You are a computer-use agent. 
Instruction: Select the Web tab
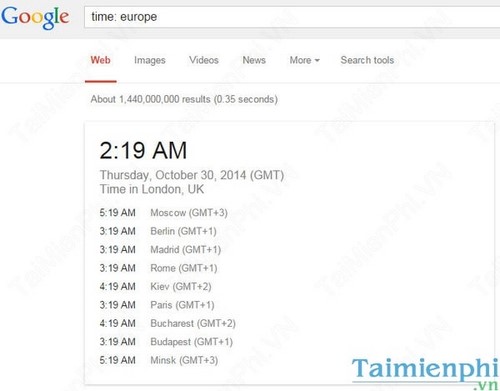coord(100,60)
